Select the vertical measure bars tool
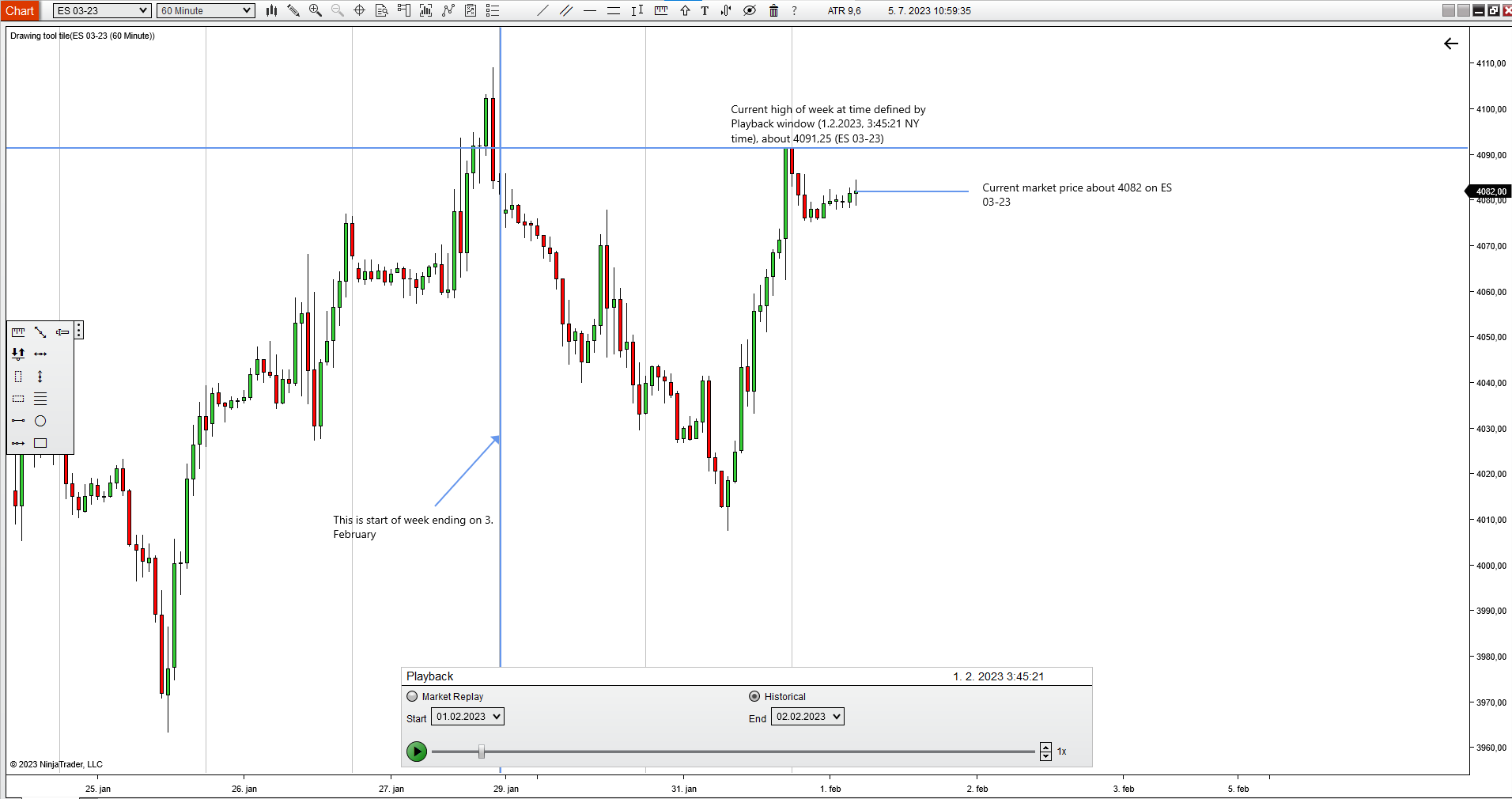Image resolution: width=1512 pixels, height=799 pixels. click(637, 10)
